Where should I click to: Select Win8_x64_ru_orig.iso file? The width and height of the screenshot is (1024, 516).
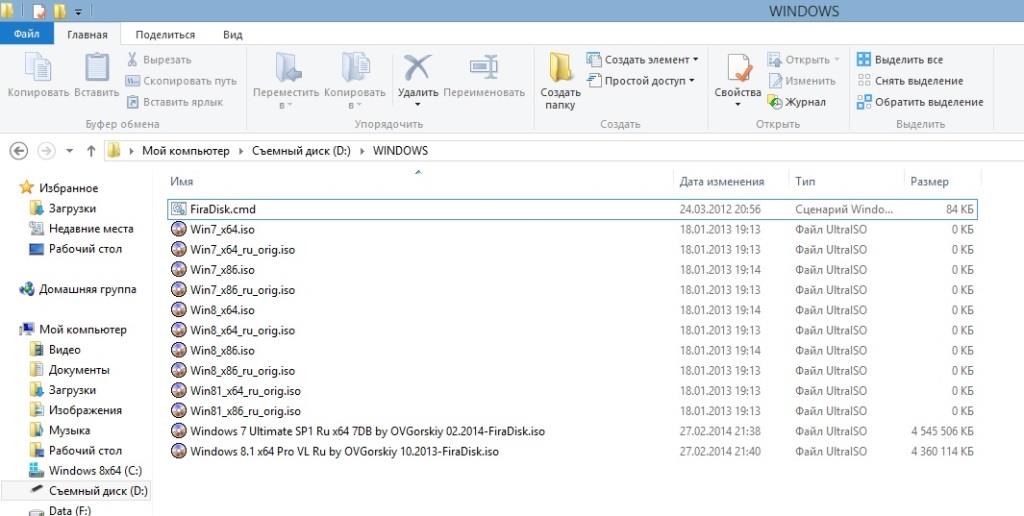tap(573, 331)
